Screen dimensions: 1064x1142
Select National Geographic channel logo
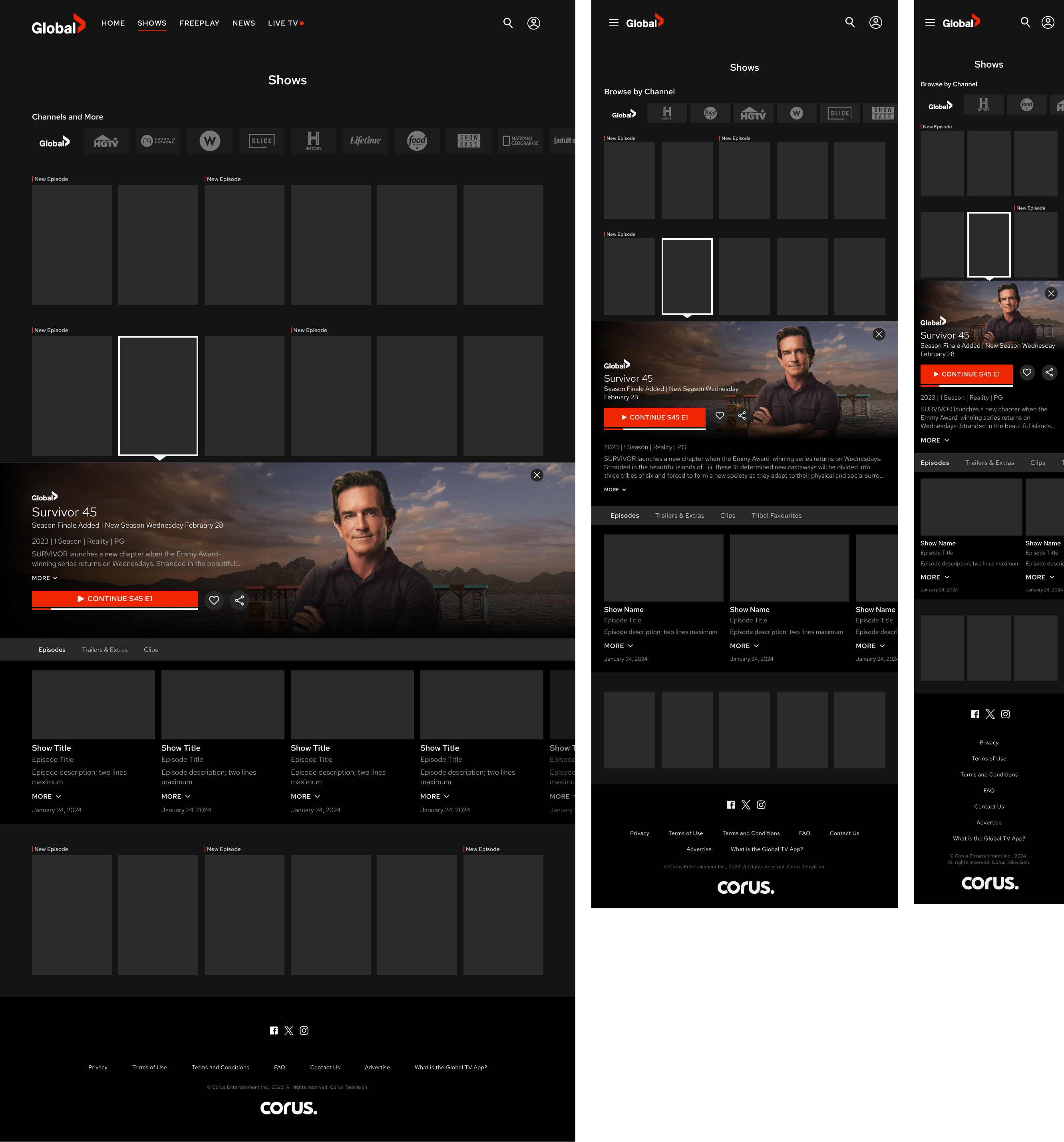[520, 141]
